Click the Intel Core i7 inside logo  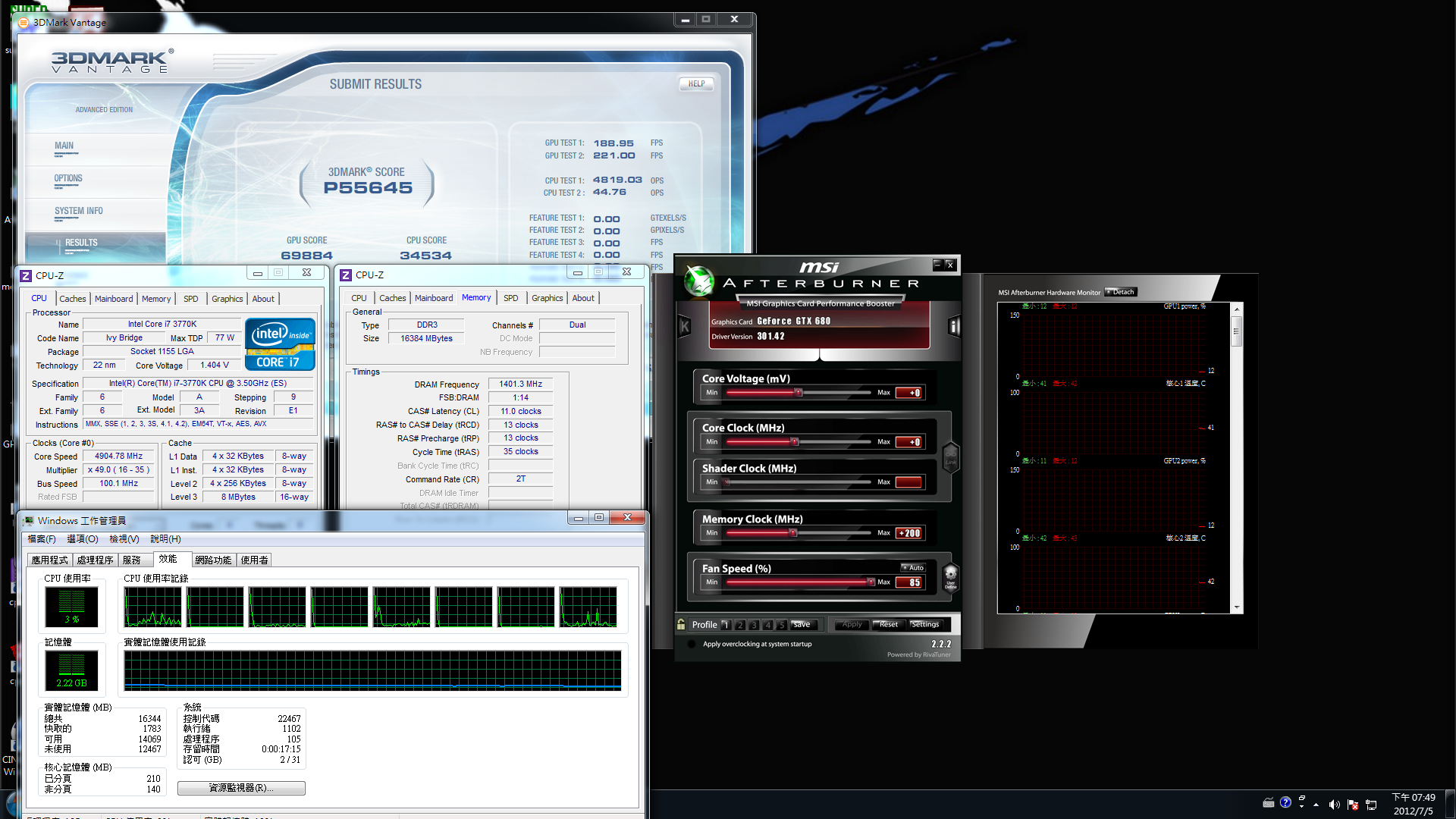click(280, 344)
